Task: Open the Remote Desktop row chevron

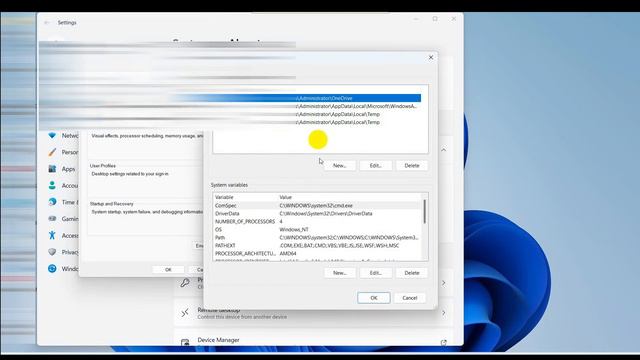Action: point(444,313)
